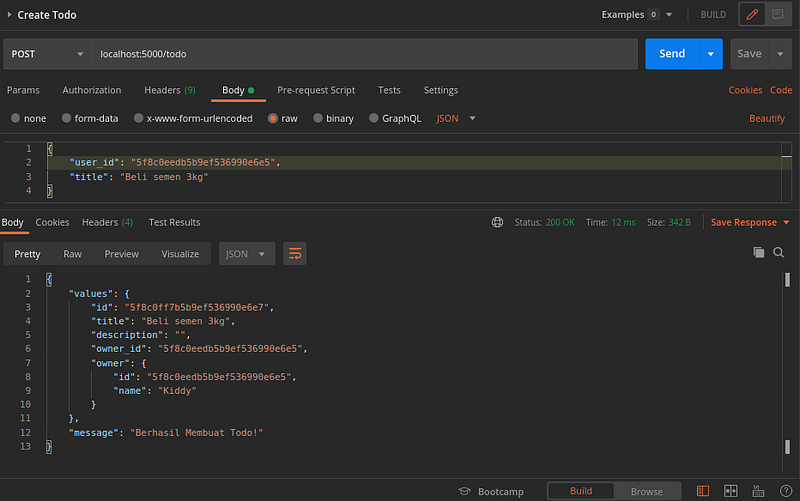Select the Pretty response view
Screen dimensions: 800x501
[28, 254]
